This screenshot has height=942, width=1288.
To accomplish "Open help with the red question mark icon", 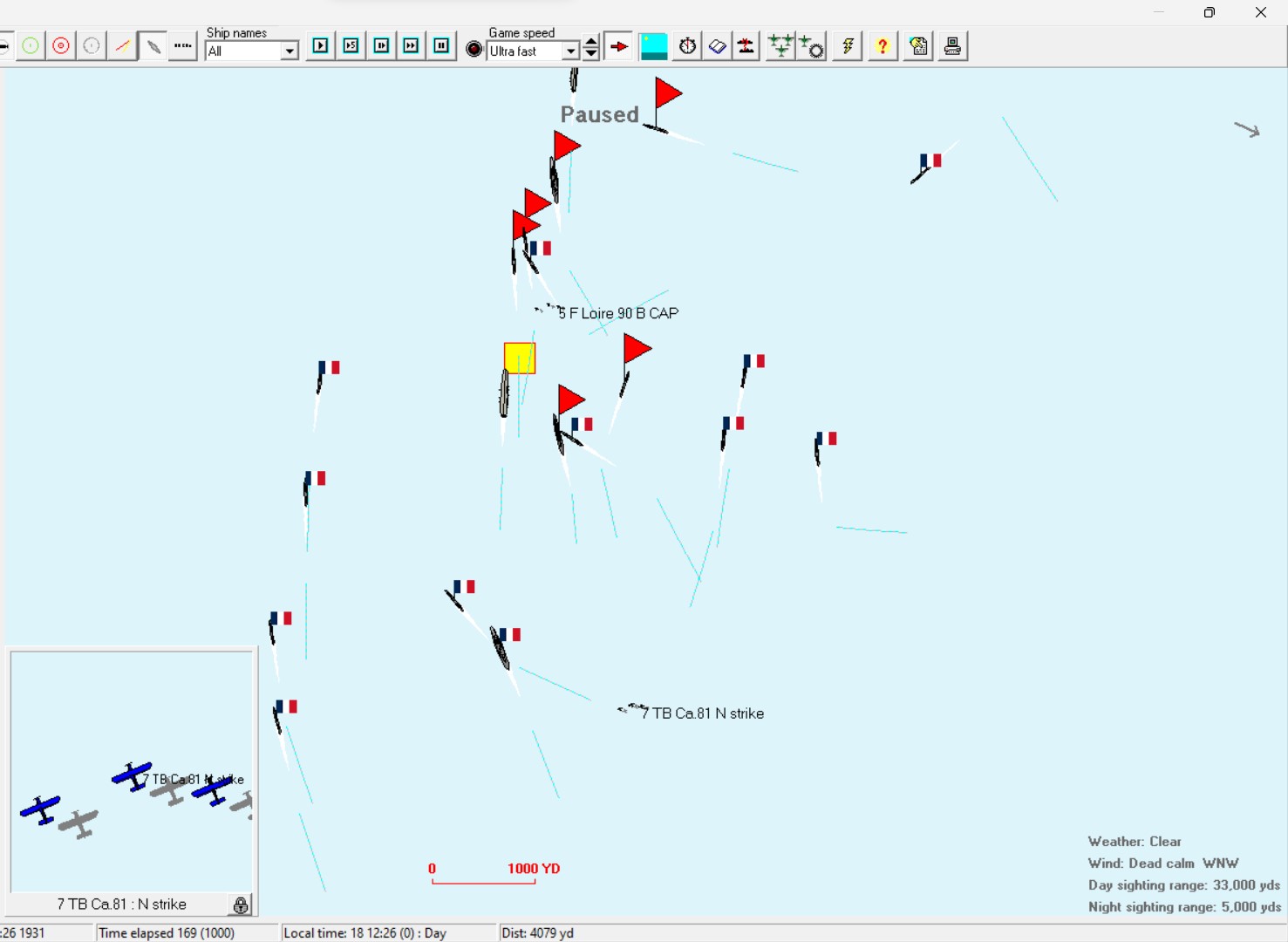I will click(x=883, y=46).
